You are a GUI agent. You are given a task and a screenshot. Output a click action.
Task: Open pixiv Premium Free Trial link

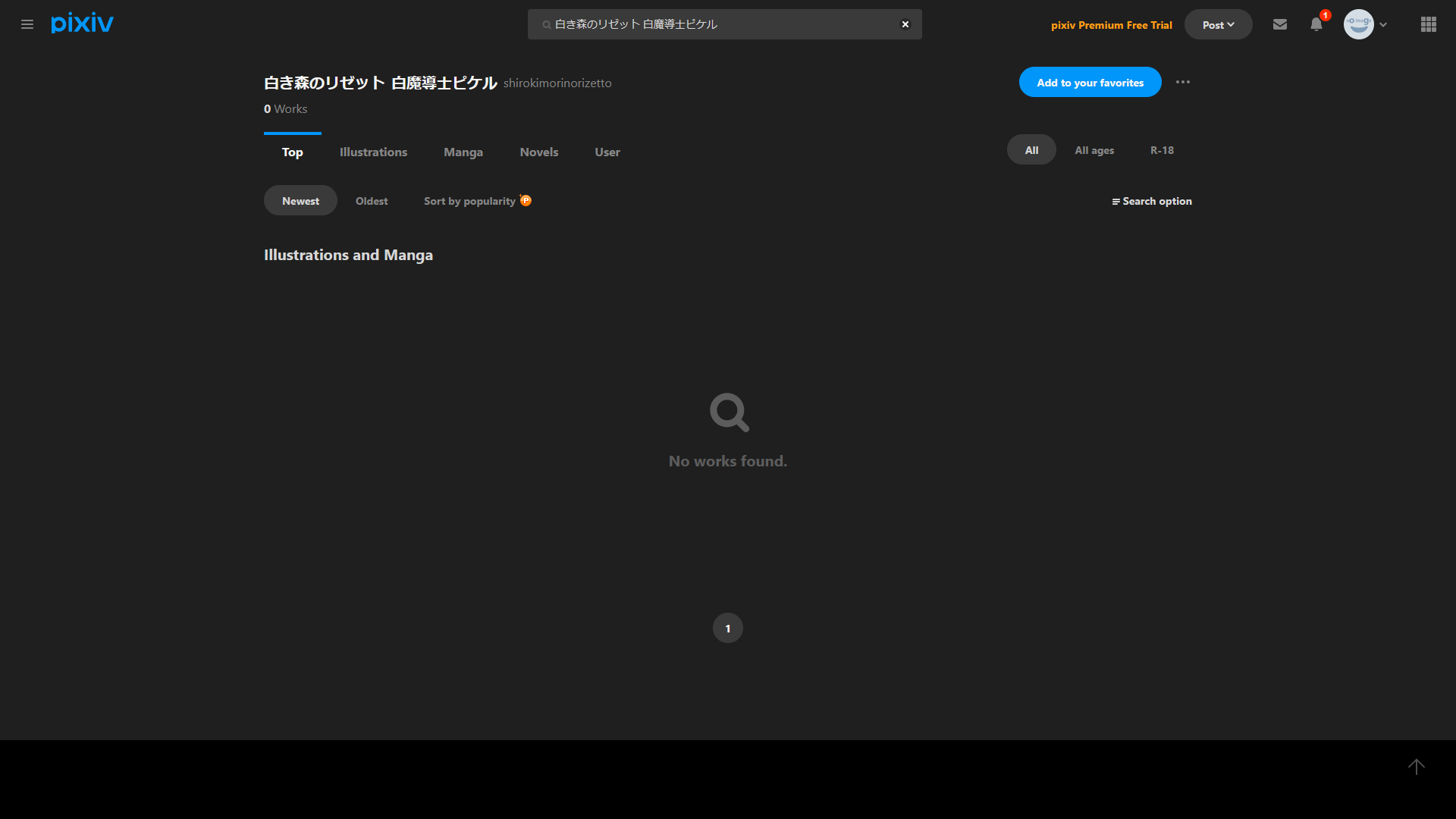(x=1111, y=25)
